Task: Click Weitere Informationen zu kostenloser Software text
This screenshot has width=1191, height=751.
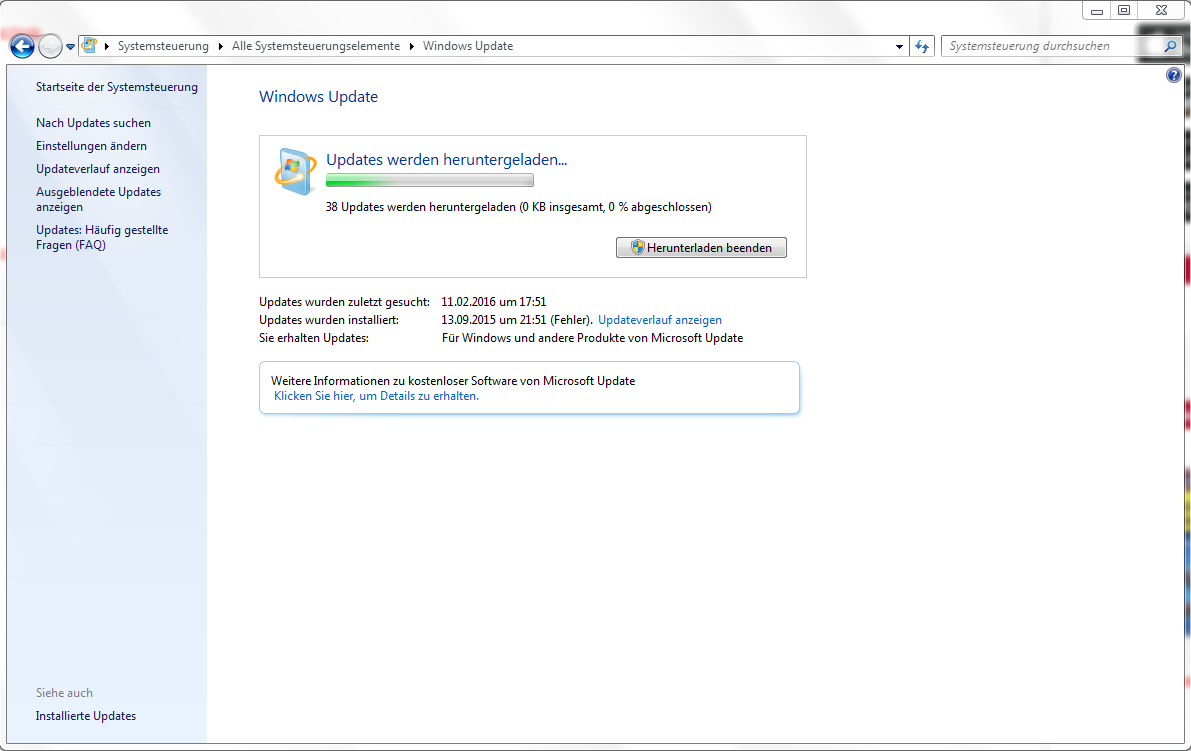Action: click(453, 381)
